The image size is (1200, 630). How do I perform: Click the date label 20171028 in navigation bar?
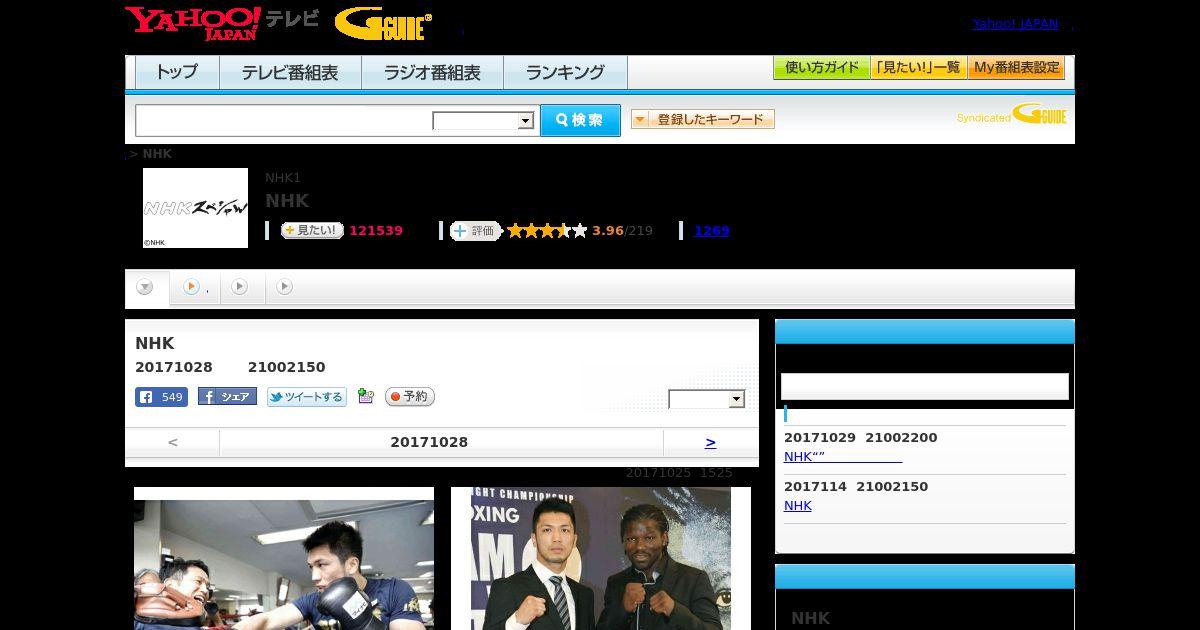[429, 442]
